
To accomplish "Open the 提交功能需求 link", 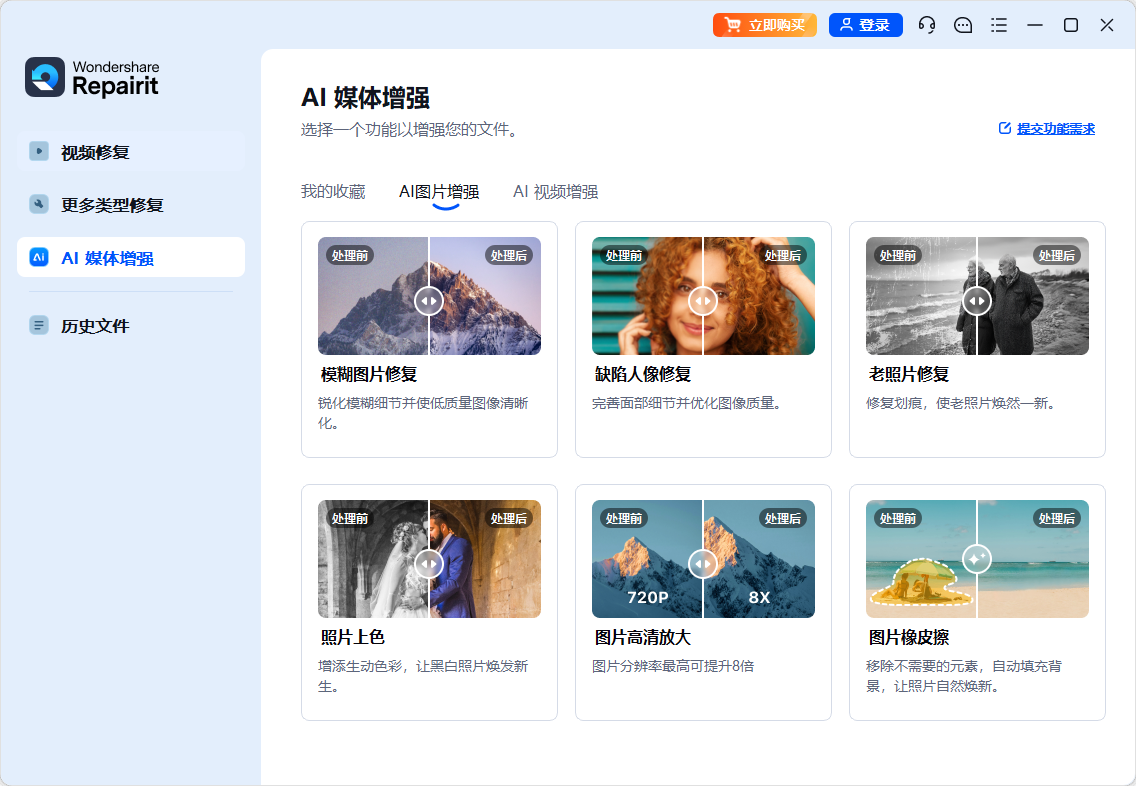I will 1047,129.
